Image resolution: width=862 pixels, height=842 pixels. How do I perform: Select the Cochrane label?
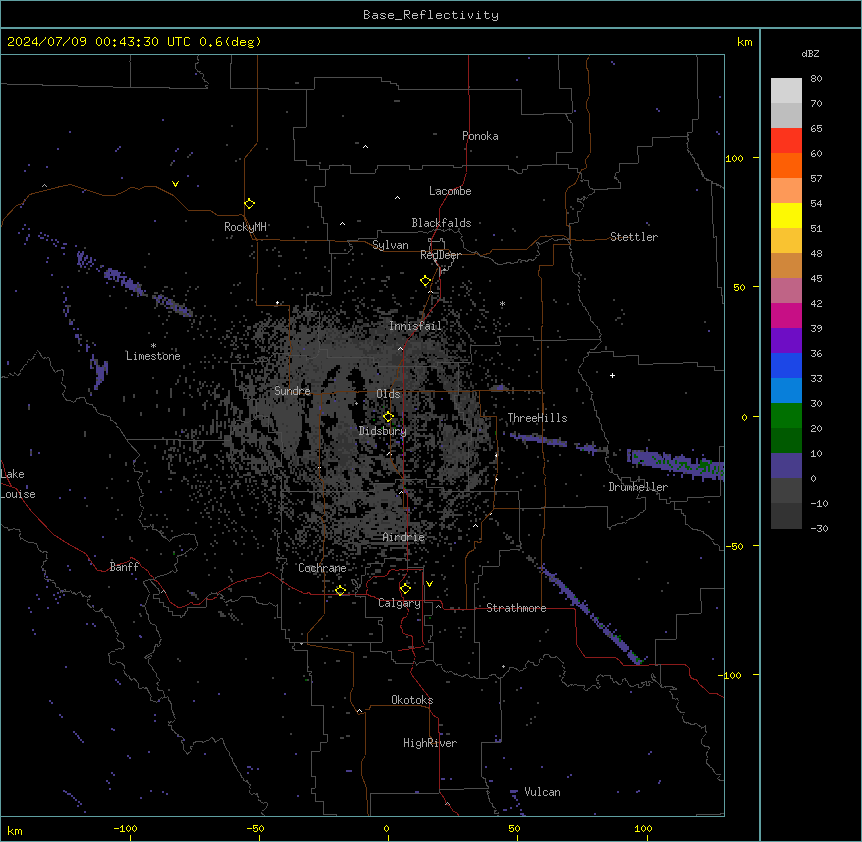[322, 568]
